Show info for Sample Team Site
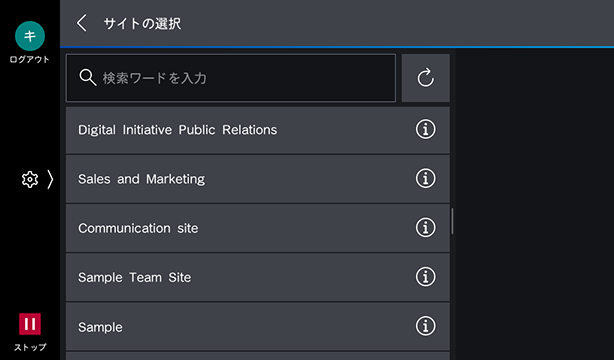 click(x=426, y=277)
